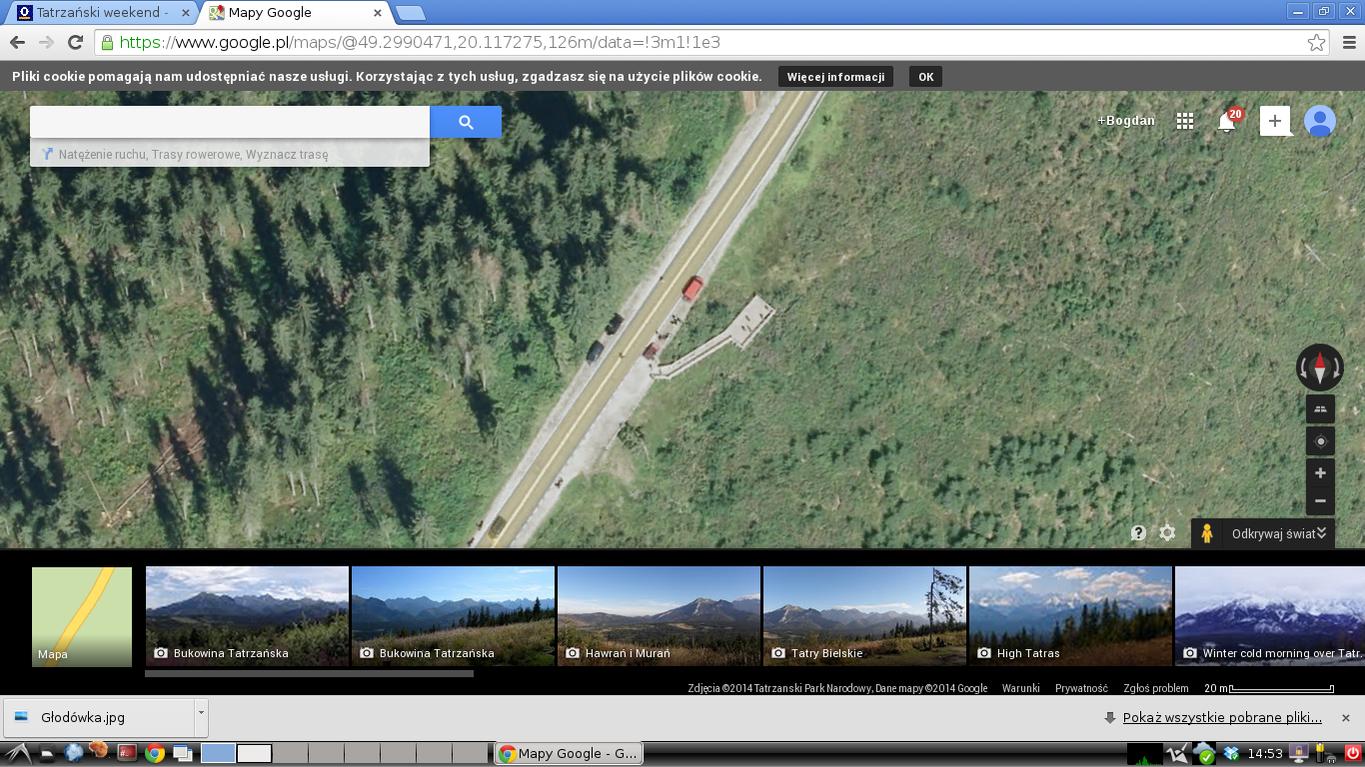This screenshot has height=767, width=1365.
Task: Zoom out with the minus button
Action: [x=1320, y=501]
